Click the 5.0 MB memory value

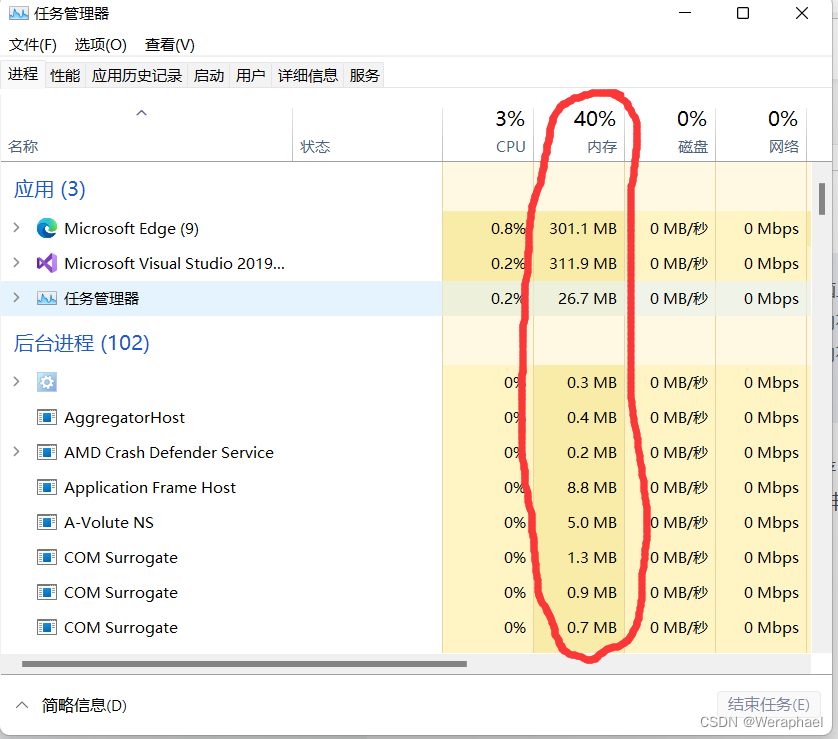[592, 523]
